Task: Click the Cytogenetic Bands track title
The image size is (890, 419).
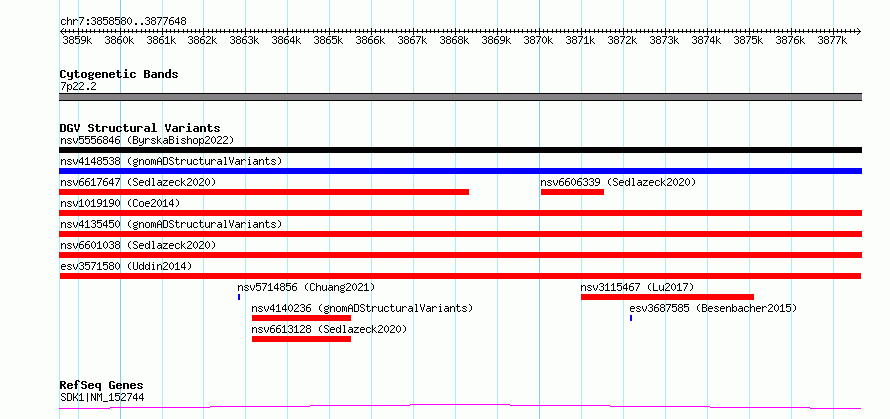Action: (x=119, y=74)
